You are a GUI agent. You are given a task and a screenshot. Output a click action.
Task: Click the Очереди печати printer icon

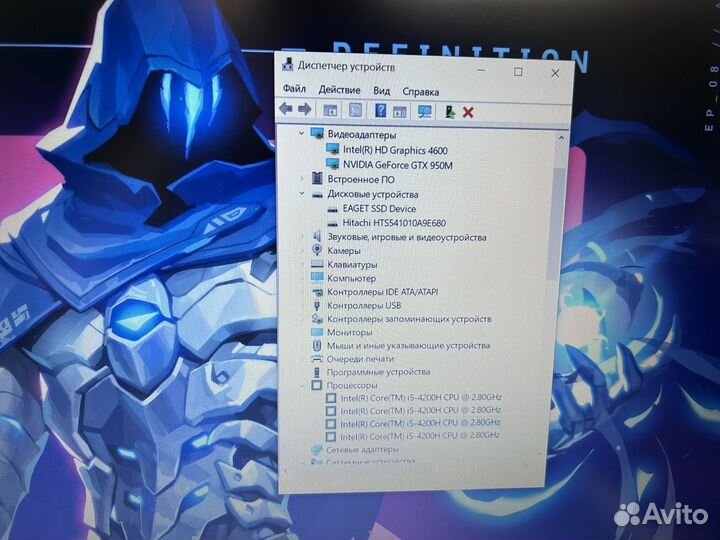click(x=317, y=358)
